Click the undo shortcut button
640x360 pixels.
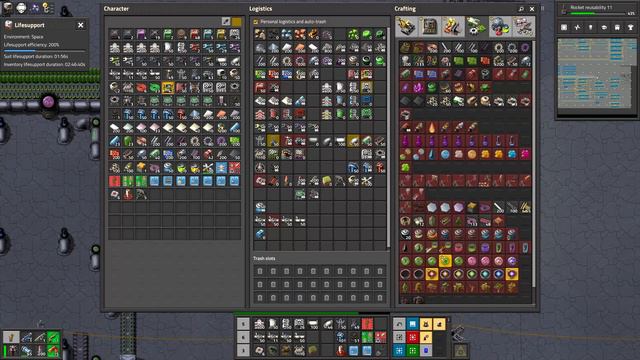coord(399,324)
